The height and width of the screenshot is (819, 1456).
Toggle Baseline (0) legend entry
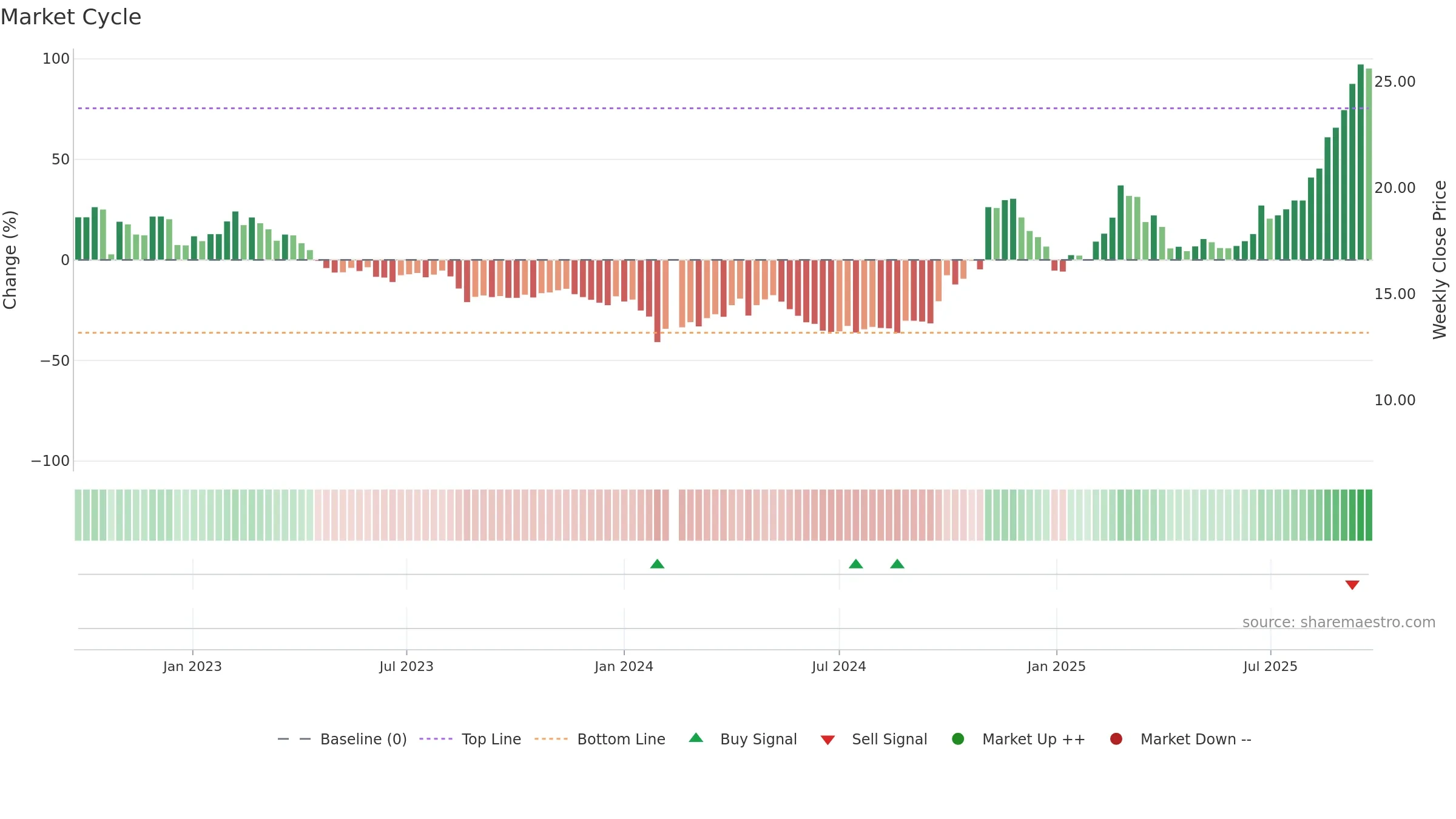[342, 739]
